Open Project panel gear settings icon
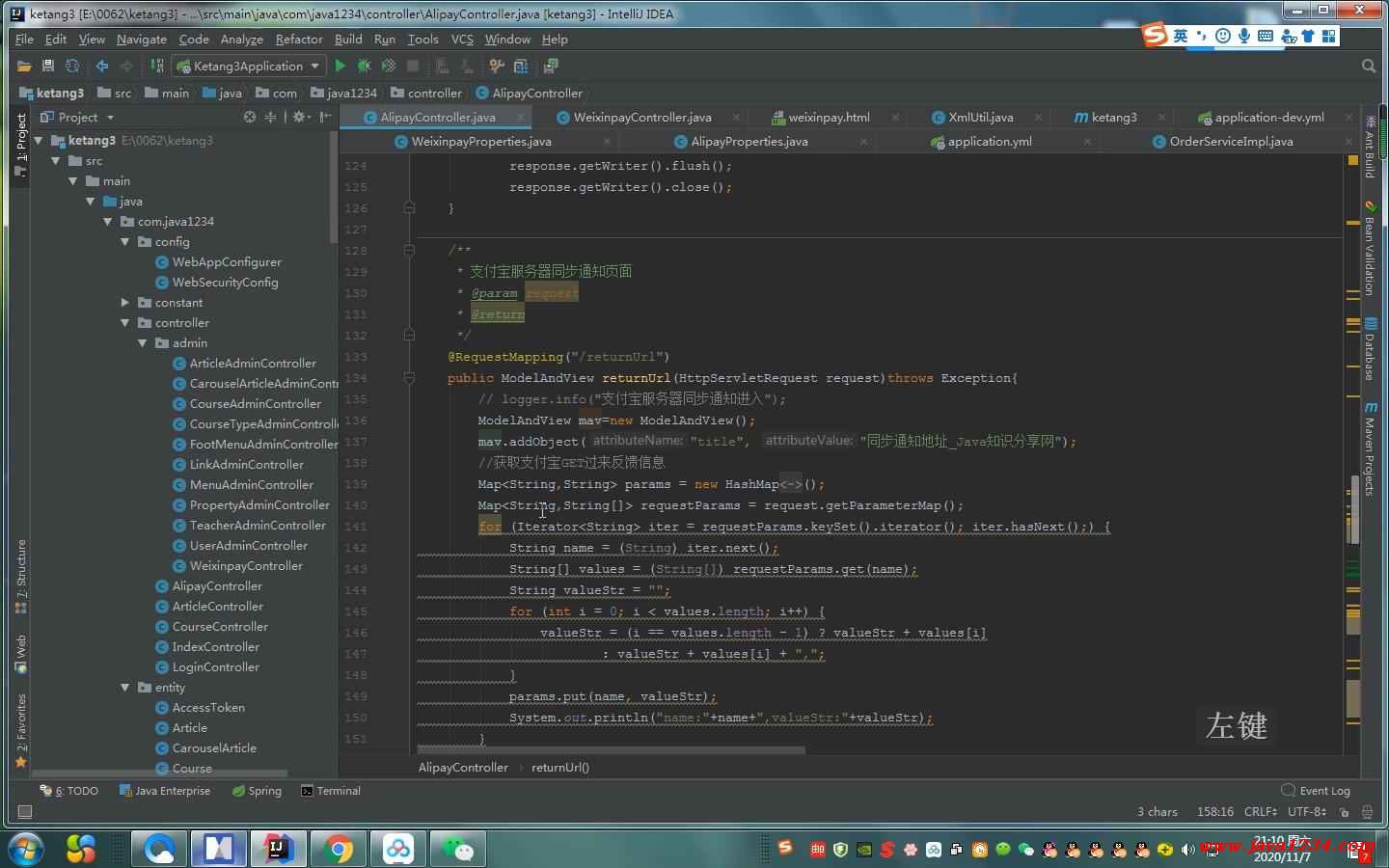Image resolution: width=1389 pixels, height=868 pixels. 300,117
